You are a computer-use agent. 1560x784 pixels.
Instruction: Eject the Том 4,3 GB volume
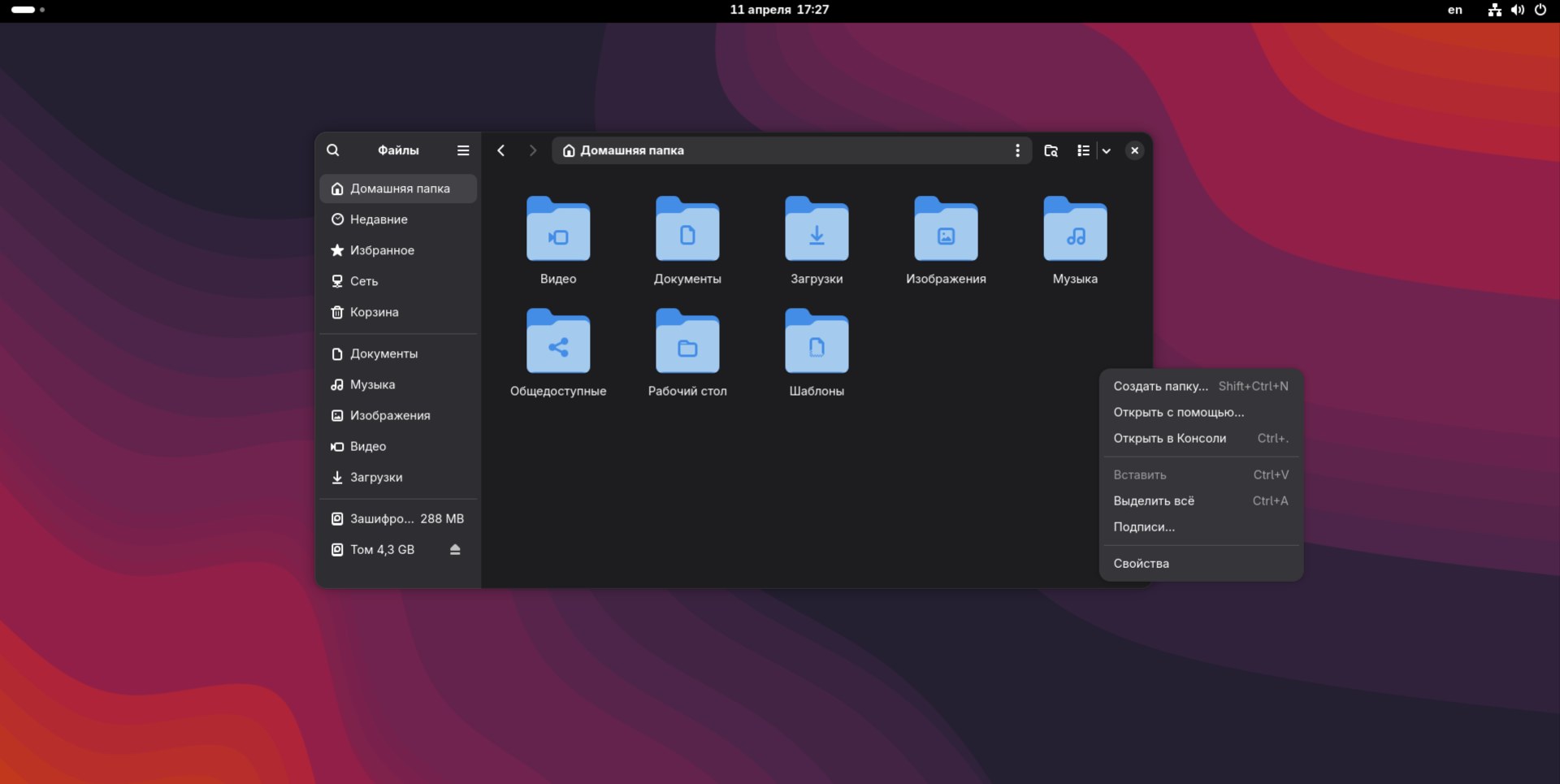454,549
